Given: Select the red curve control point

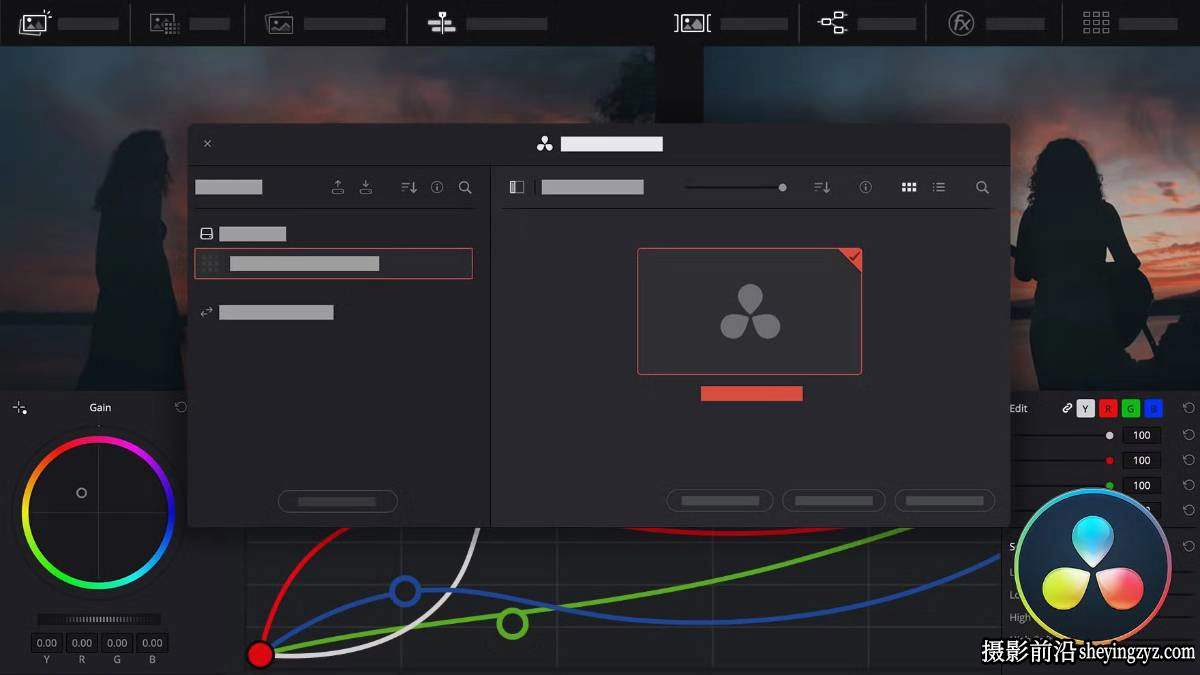Looking at the screenshot, I should [x=260, y=654].
